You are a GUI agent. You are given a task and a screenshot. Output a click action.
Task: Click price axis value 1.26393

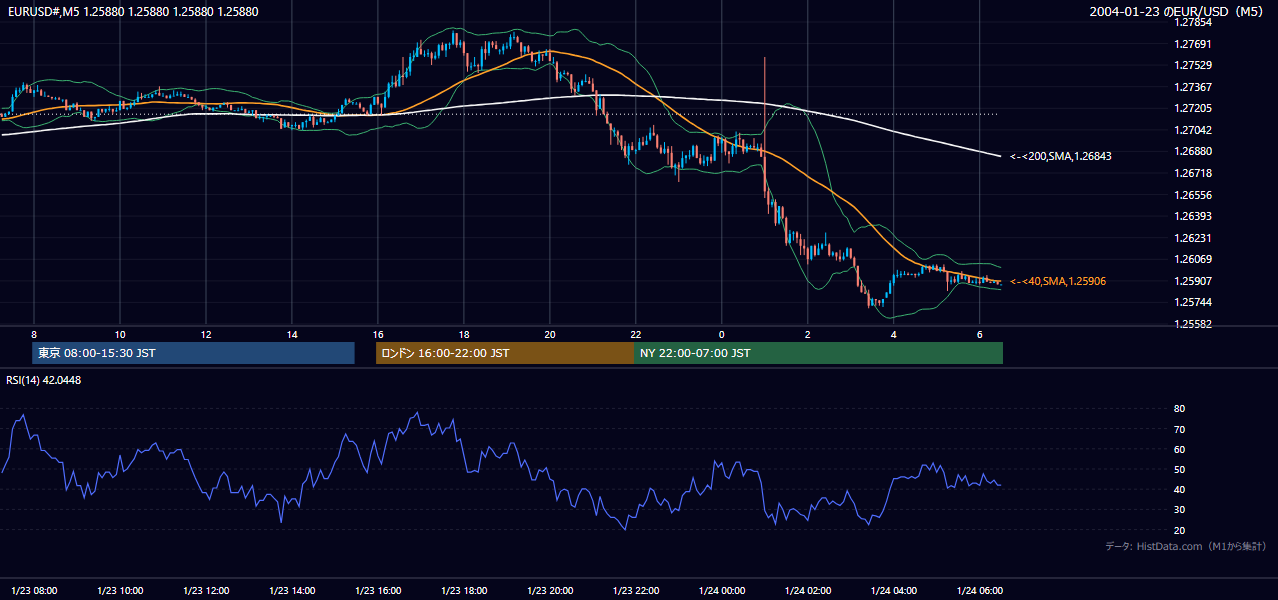tap(1192, 216)
